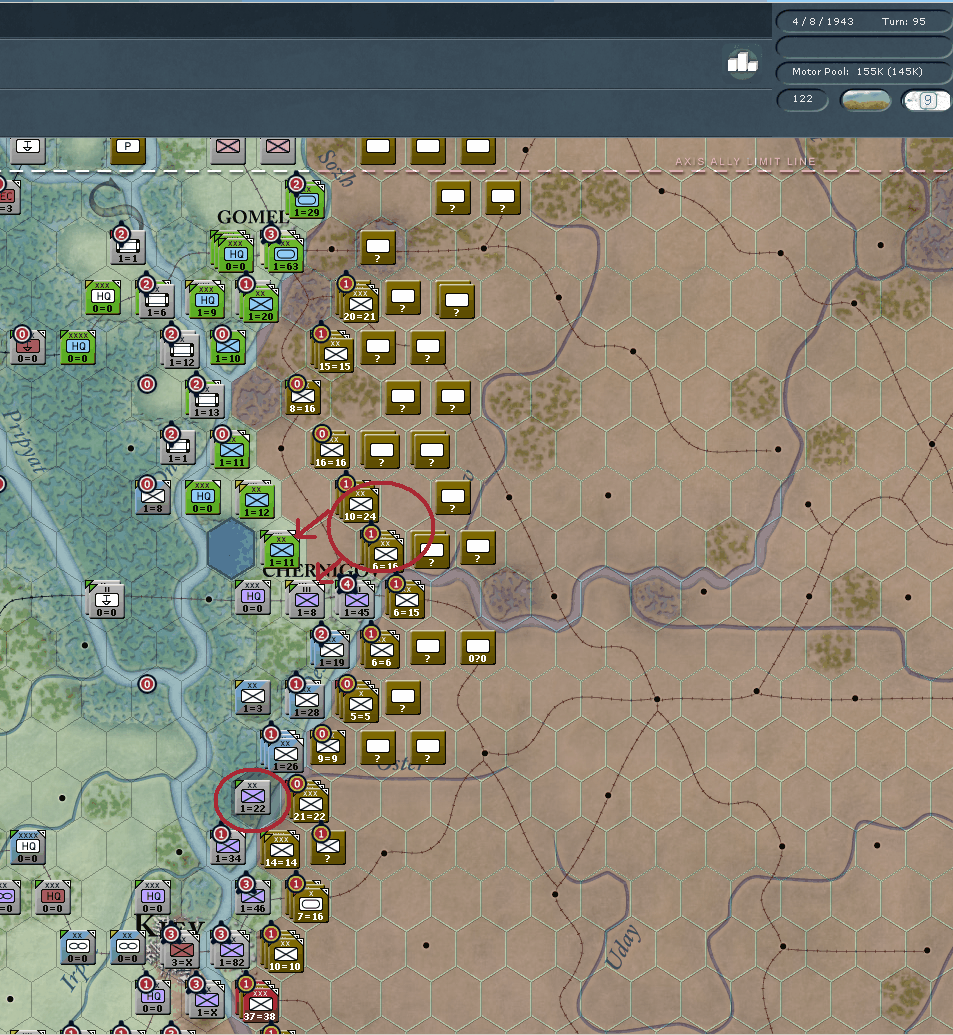Click the Motor Pool 155K readout
Viewport: 953px width, 1035px height.
point(862,71)
